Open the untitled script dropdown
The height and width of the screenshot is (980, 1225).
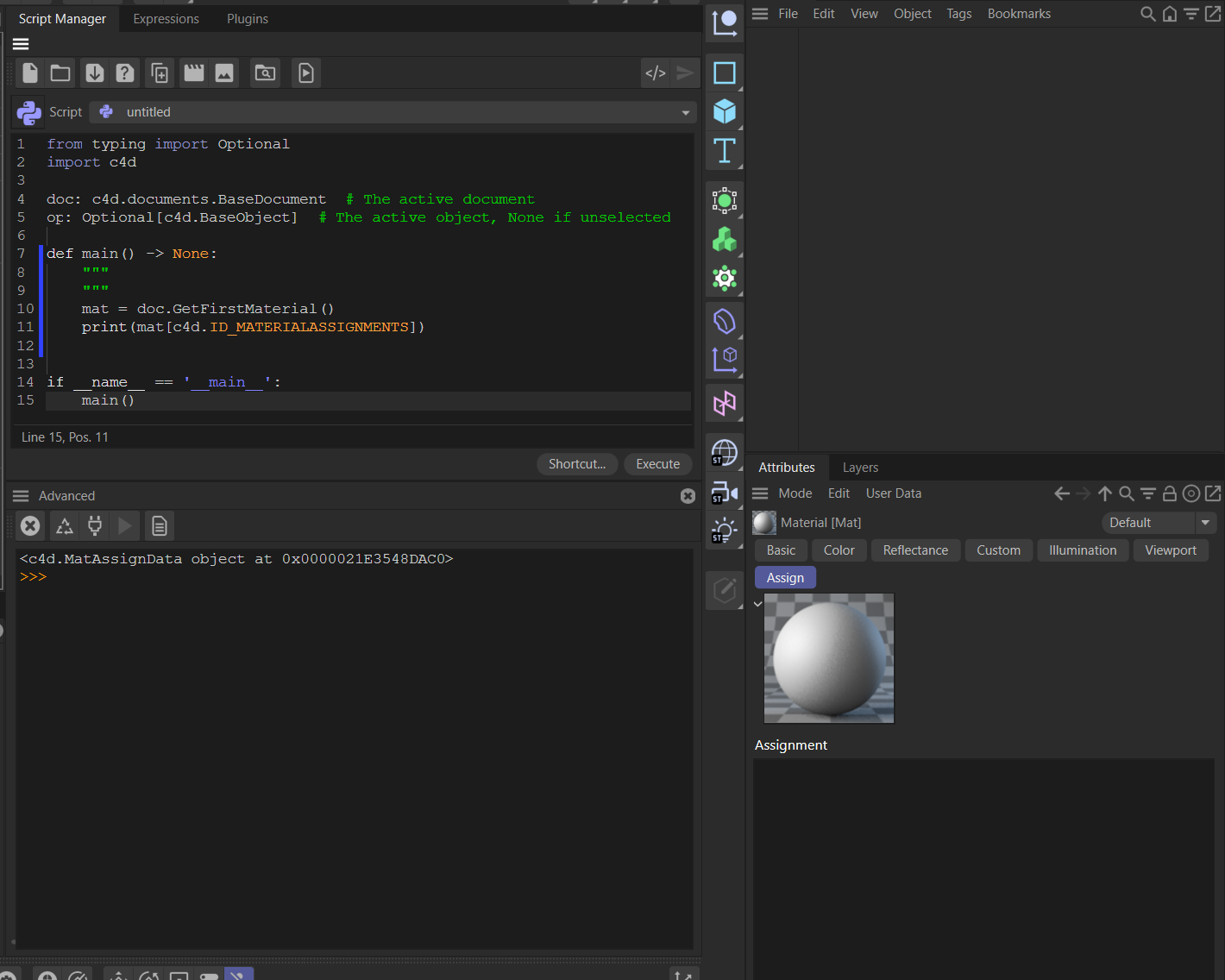click(393, 112)
